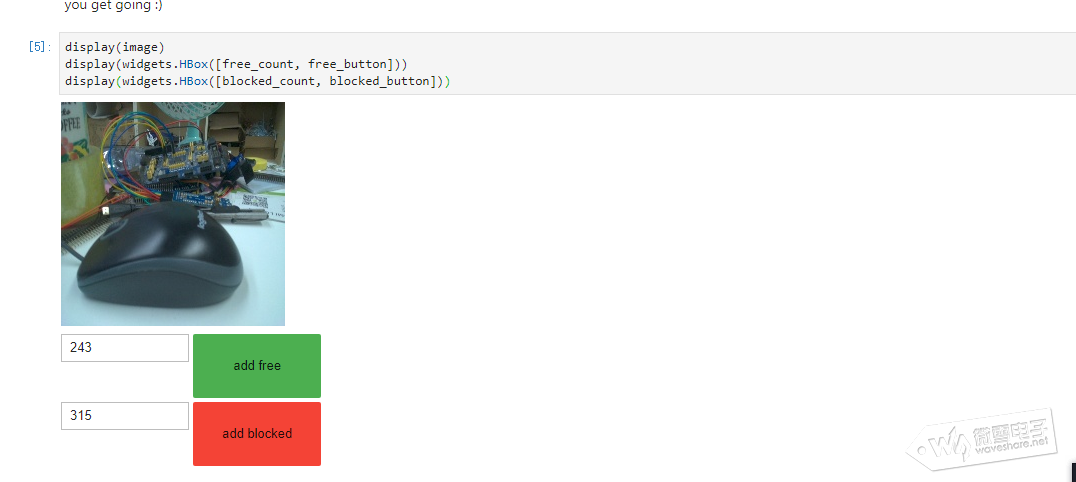Click the Waveshare logo watermark
1076x482 pixels.
983,443
